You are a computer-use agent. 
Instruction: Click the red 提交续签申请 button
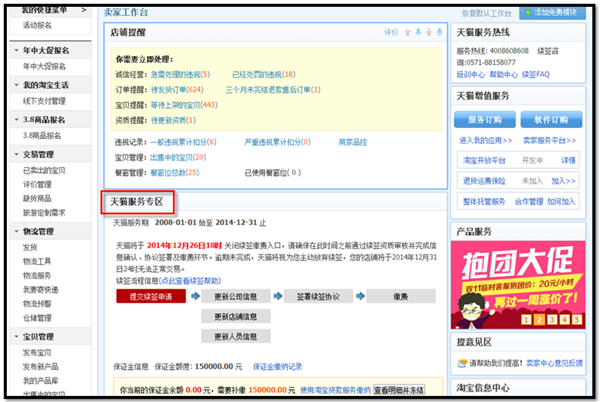click(151, 296)
